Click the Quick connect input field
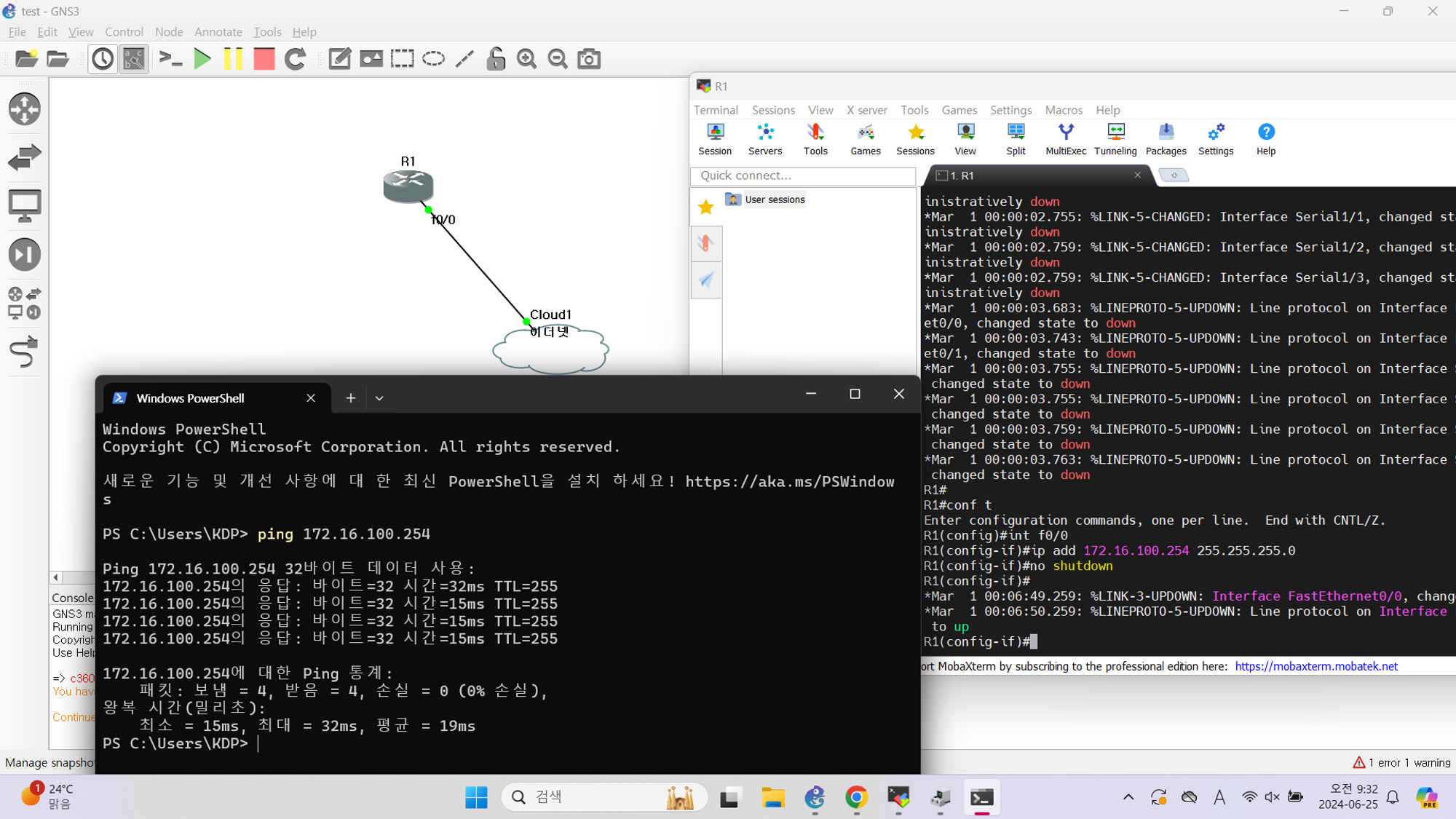The width and height of the screenshot is (1456, 819). pos(803,175)
